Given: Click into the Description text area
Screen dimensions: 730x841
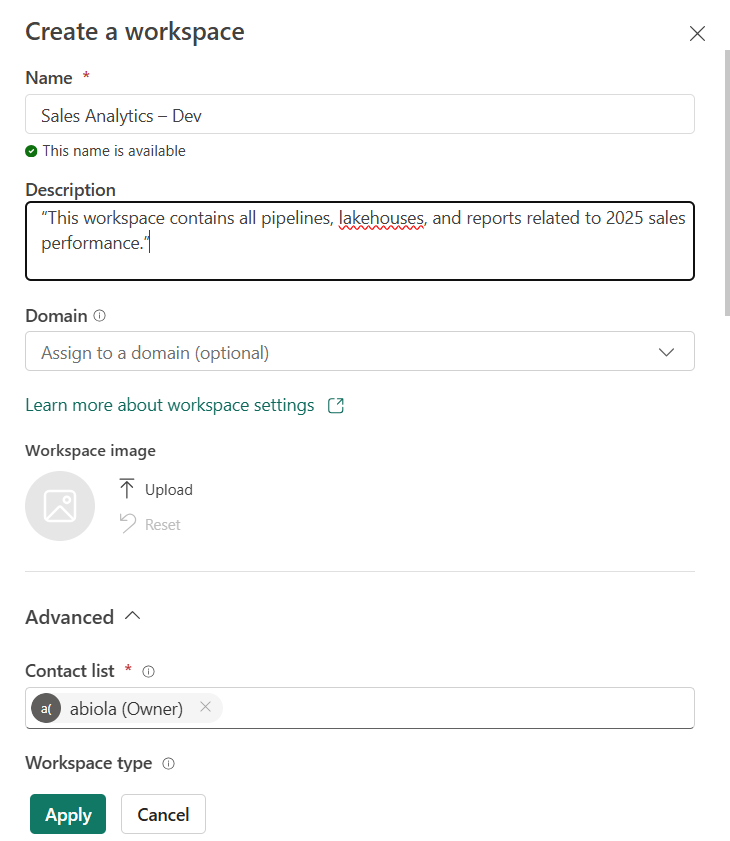Looking at the screenshot, I should (x=359, y=241).
